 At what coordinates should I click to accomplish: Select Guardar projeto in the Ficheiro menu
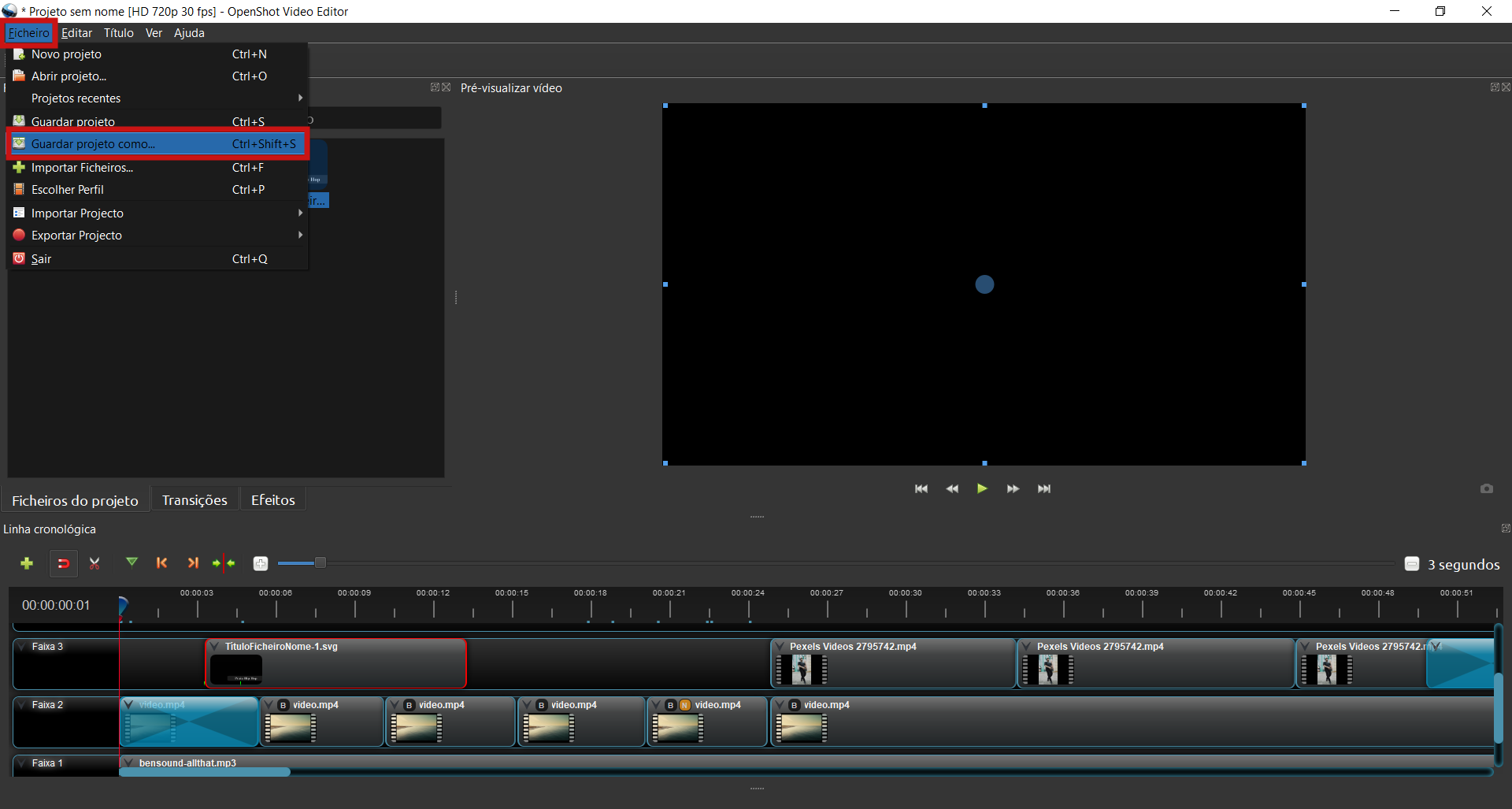157,121
